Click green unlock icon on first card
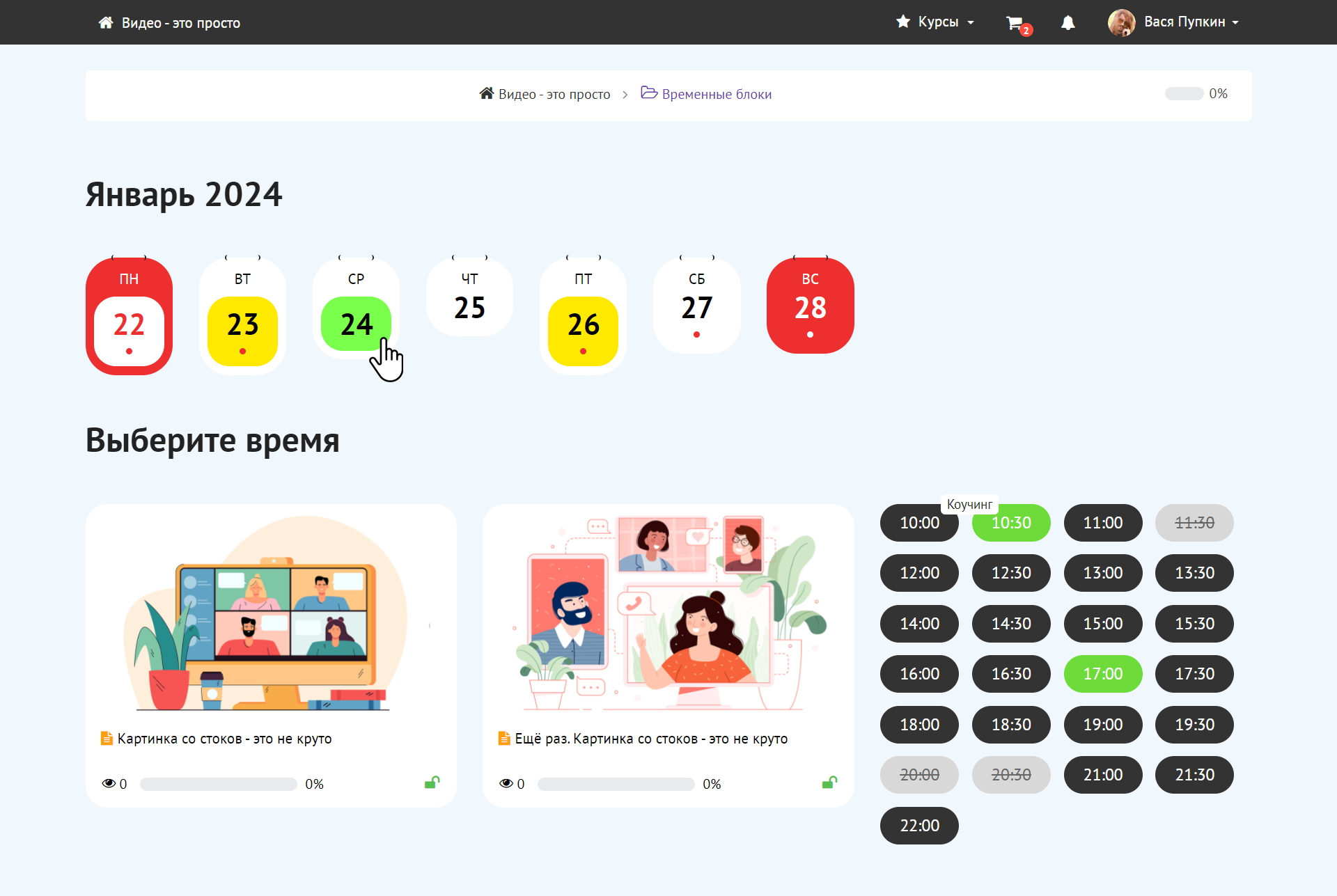1337x896 pixels. 432,783
